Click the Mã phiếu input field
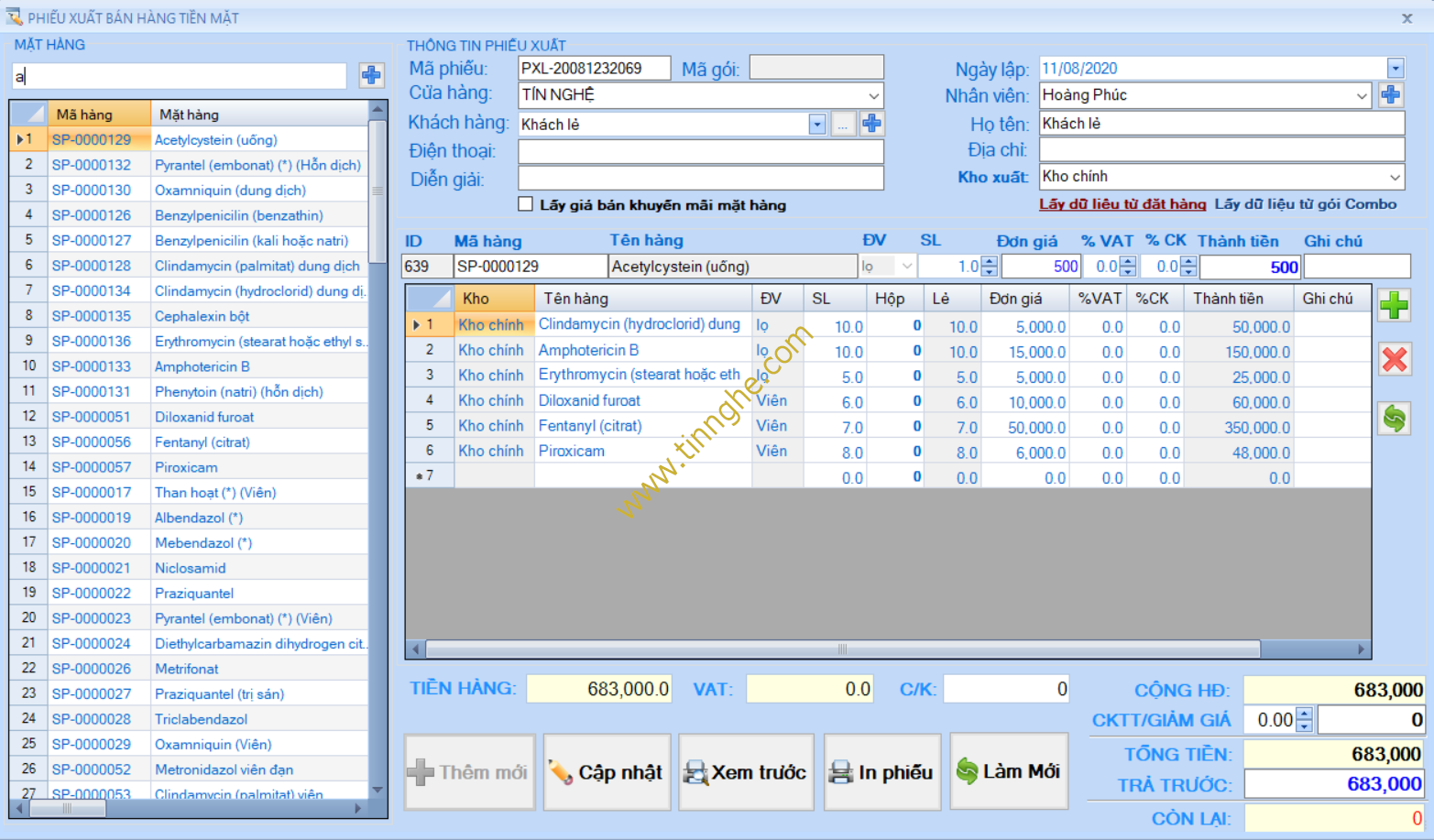 click(x=594, y=68)
